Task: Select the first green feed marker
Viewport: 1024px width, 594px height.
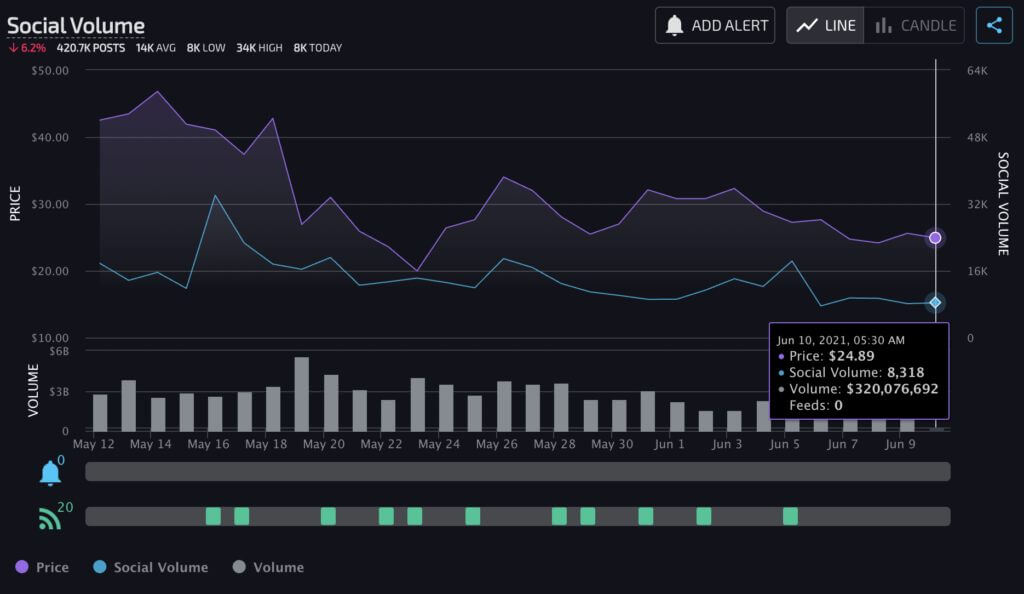Action: coord(213,516)
